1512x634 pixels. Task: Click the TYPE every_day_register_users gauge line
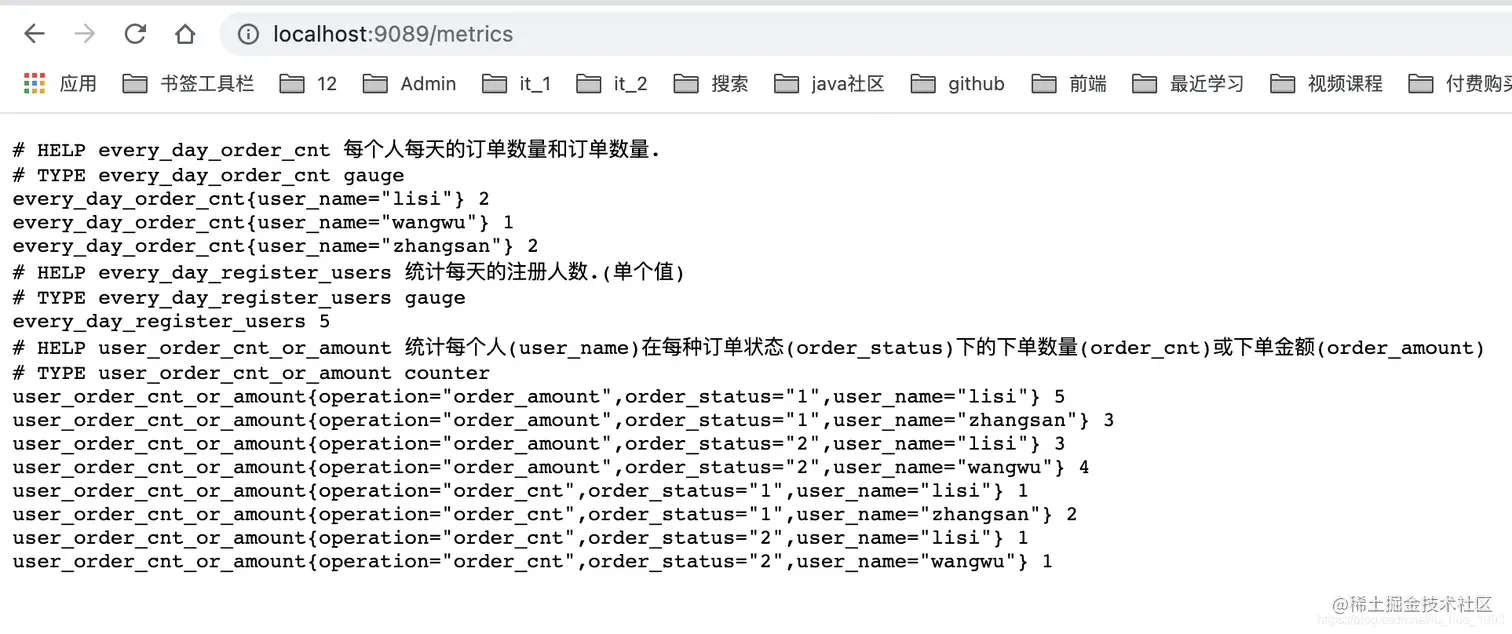pyautogui.click(x=239, y=297)
